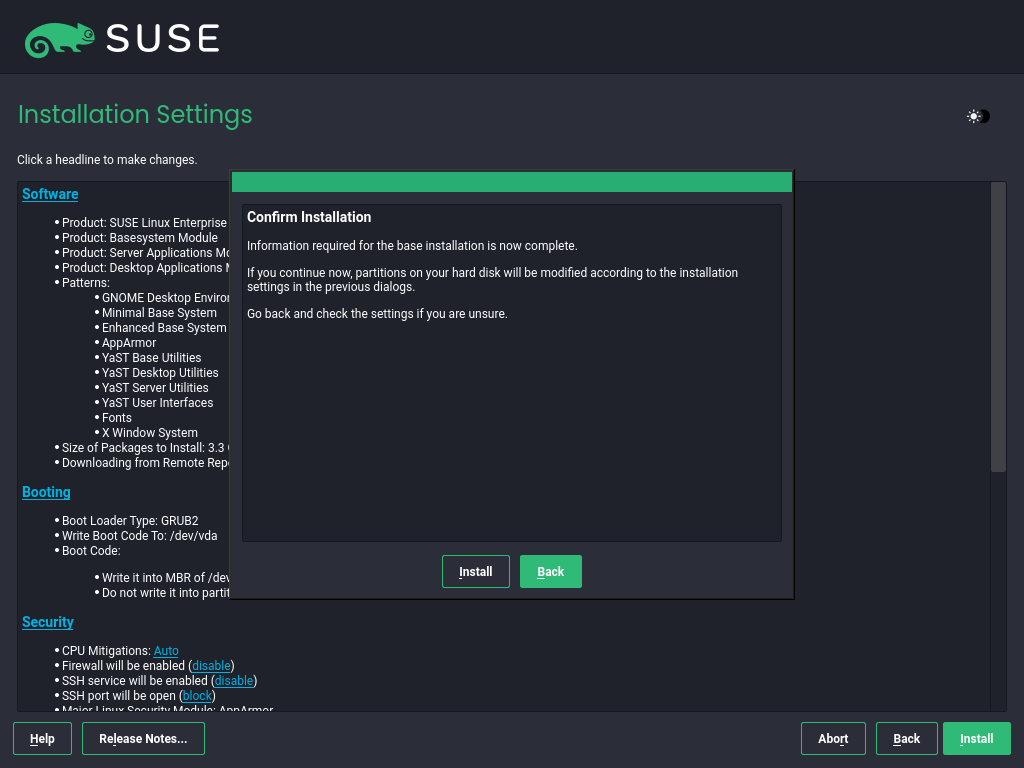Click the scrollbar track below the thumb
The height and width of the screenshot is (768, 1024).
998,590
